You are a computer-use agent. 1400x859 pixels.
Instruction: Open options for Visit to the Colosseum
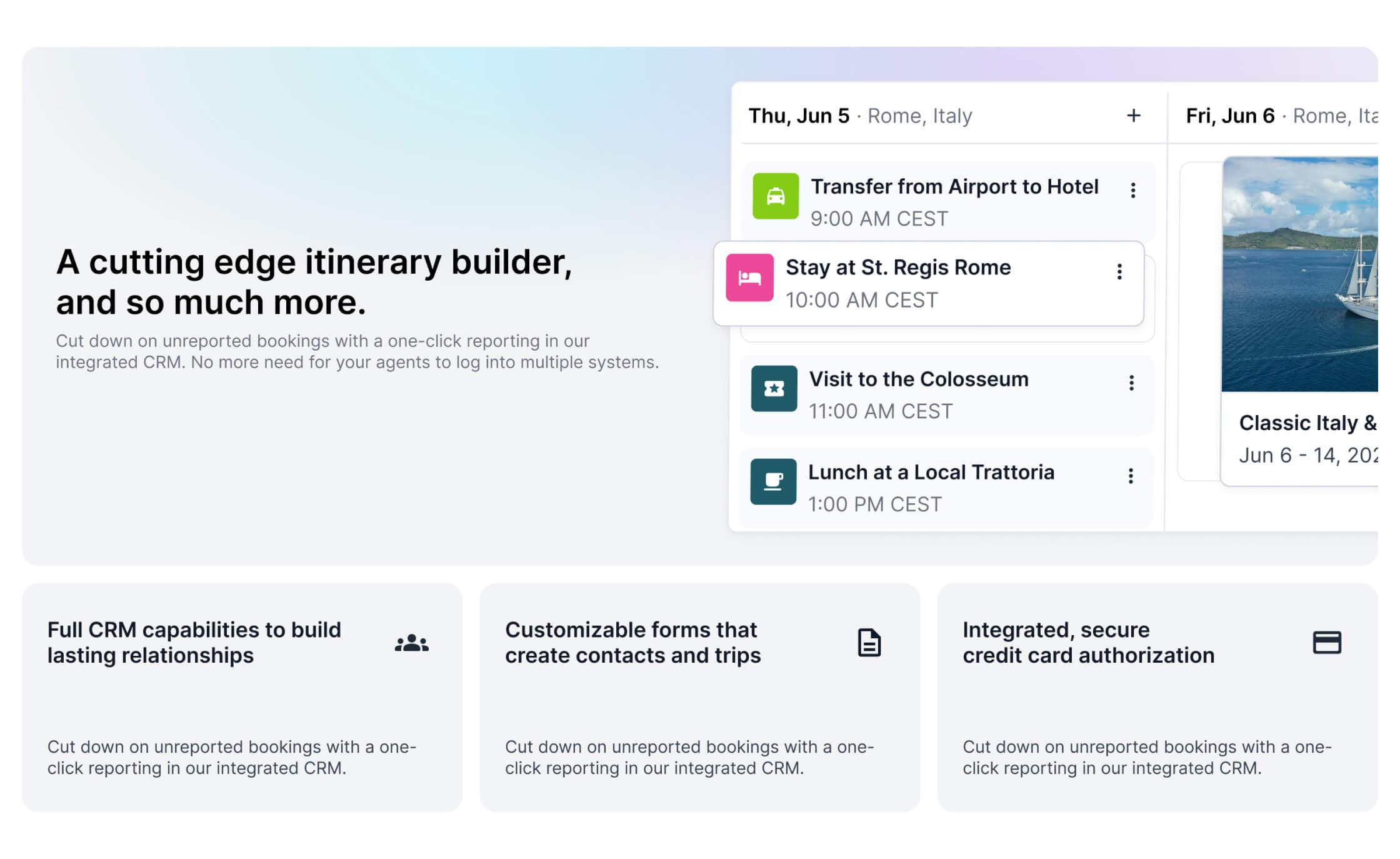[x=1131, y=383]
